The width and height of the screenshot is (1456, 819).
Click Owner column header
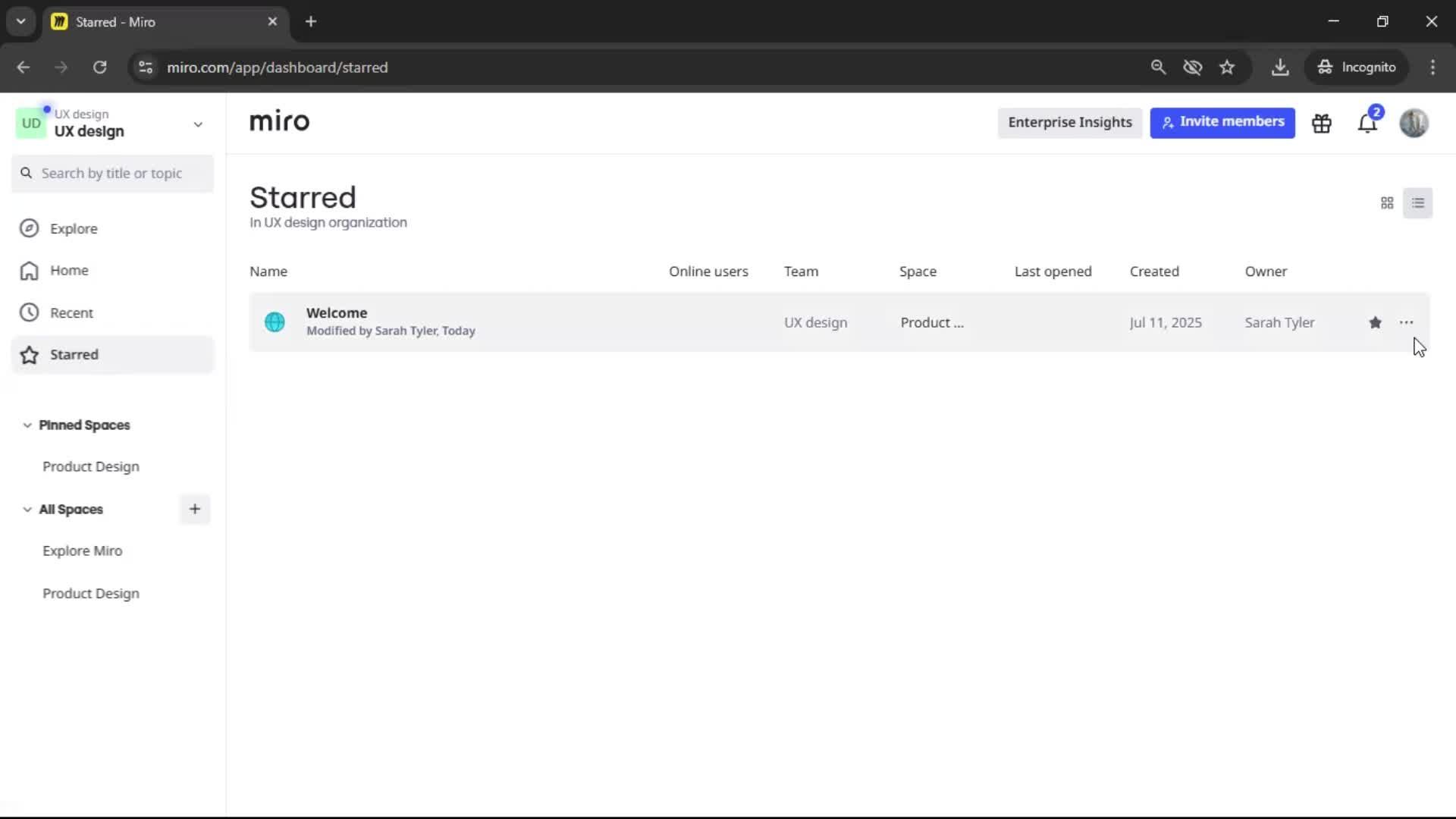point(1266,271)
